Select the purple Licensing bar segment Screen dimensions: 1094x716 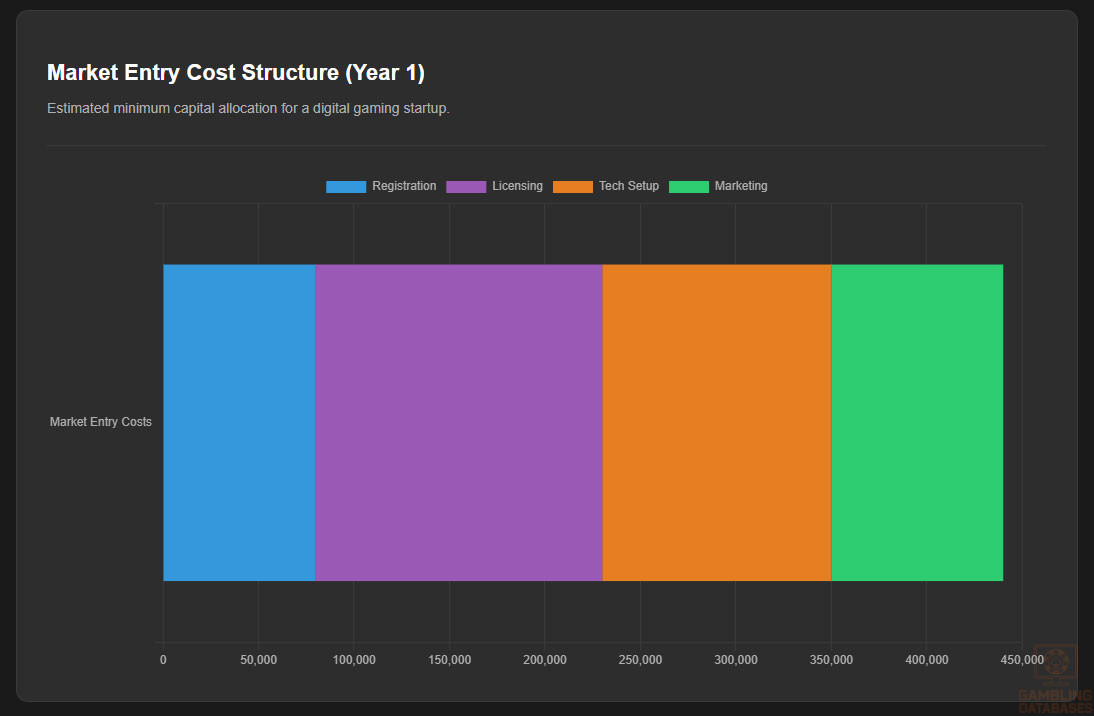click(459, 422)
